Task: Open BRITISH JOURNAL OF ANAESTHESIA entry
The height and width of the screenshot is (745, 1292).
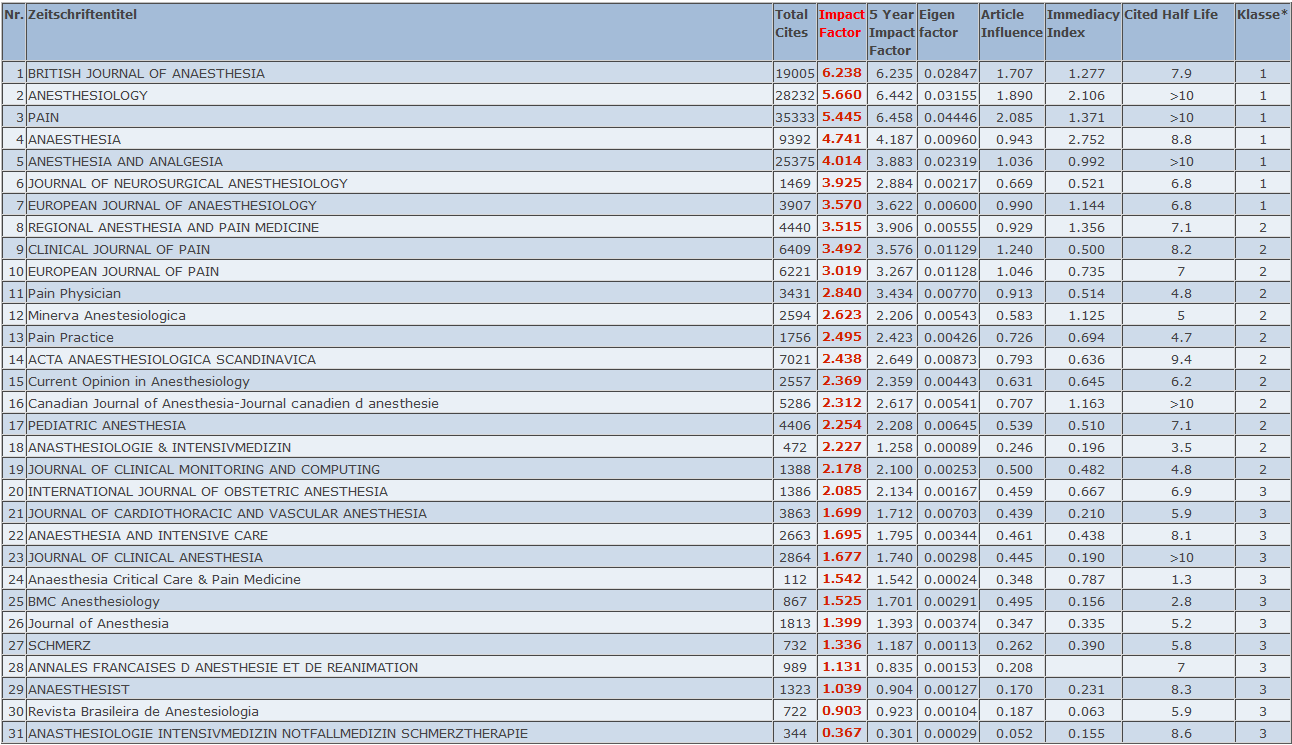Action: (x=146, y=74)
